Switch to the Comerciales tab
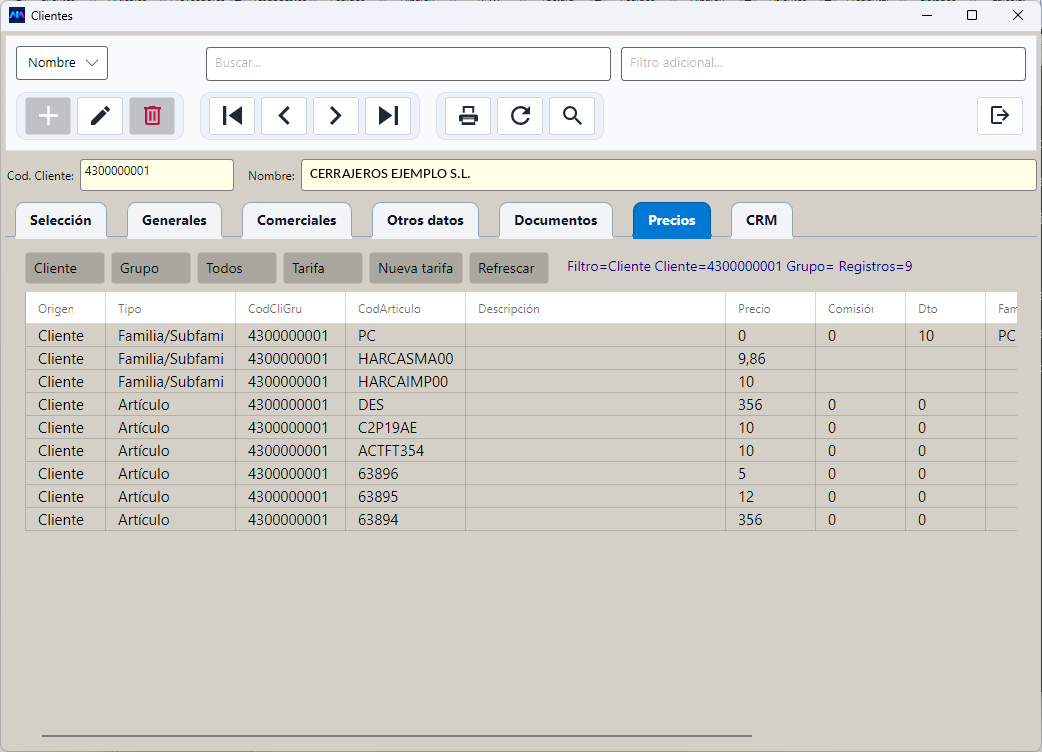 (296, 221)
